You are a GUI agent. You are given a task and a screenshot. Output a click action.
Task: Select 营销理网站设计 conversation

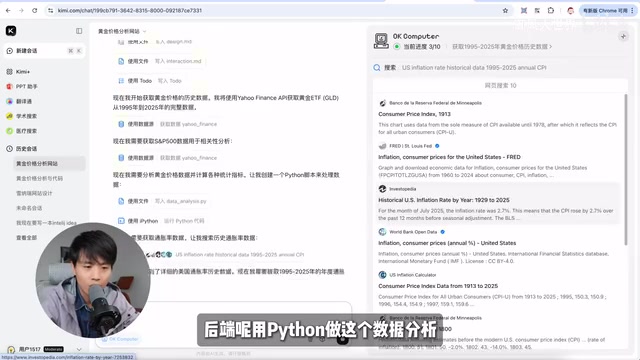[34, 193]
